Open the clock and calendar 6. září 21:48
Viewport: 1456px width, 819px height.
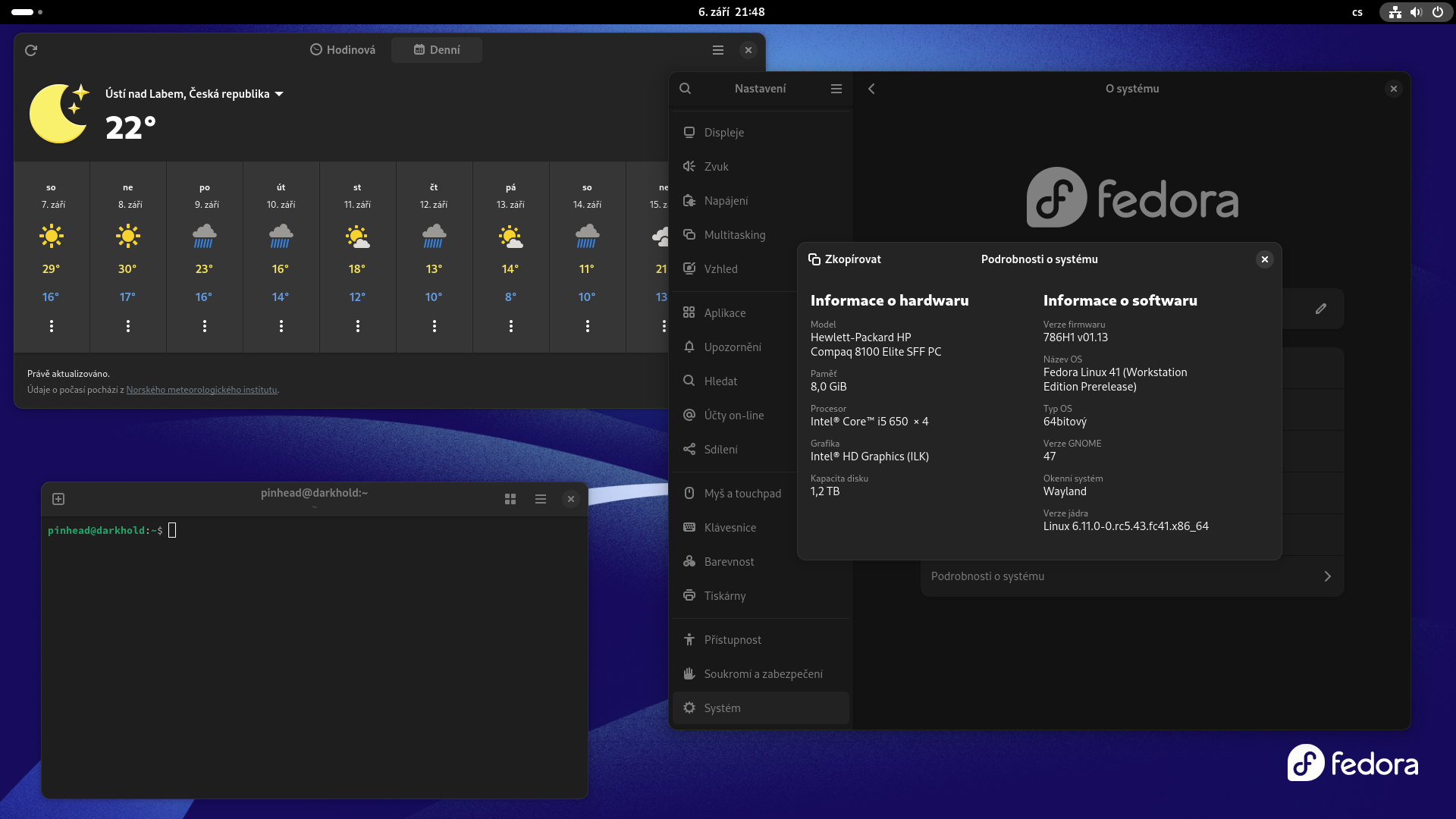pos(731,12)
